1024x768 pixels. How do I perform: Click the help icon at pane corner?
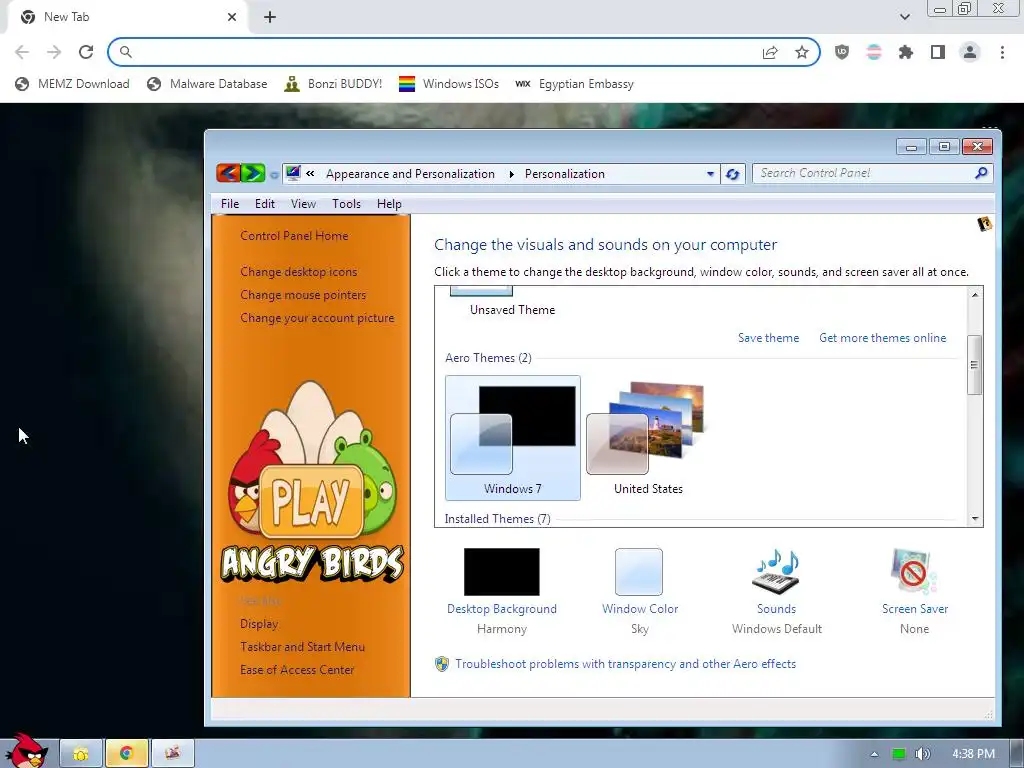pyautogui.click(x=984, y=224)
